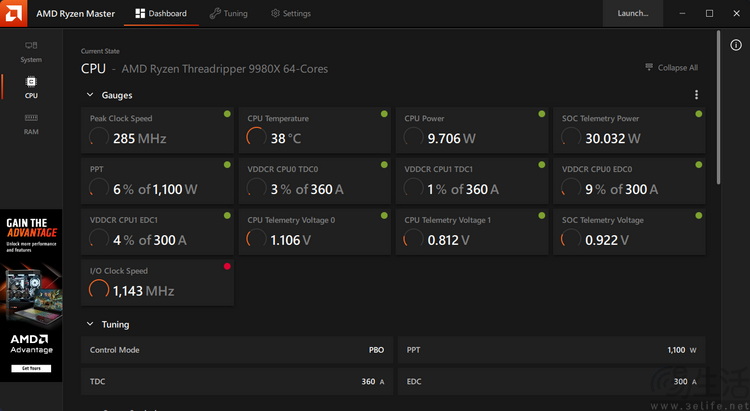Image resolution: width=750 pixels, height=411 pixels.
Task: Open the Gauges three-dot options menu
Action: click(696, 95)
